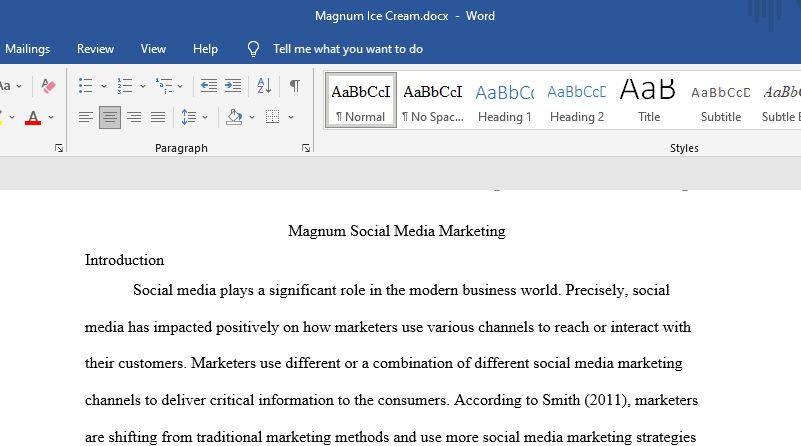The image size is (801, 446).
Task: Open the Review tab
Action: pyautogui.click(x=96, y=49)
